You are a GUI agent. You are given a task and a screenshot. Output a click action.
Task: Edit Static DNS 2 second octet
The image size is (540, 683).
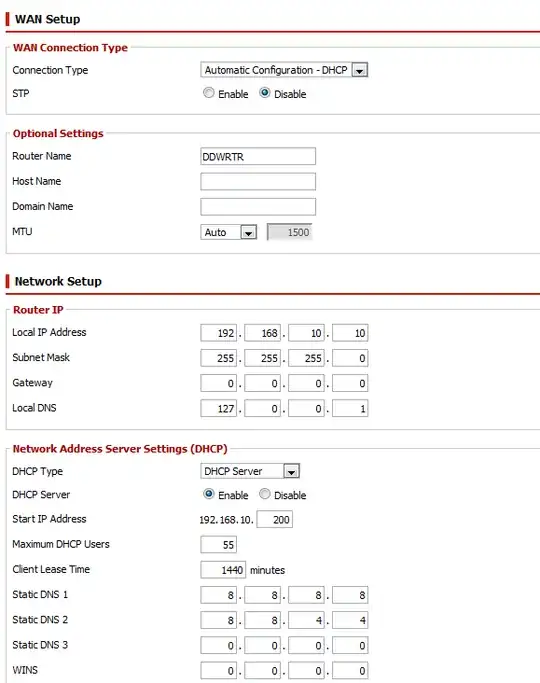pyautogui.click(x=262, y=620)
